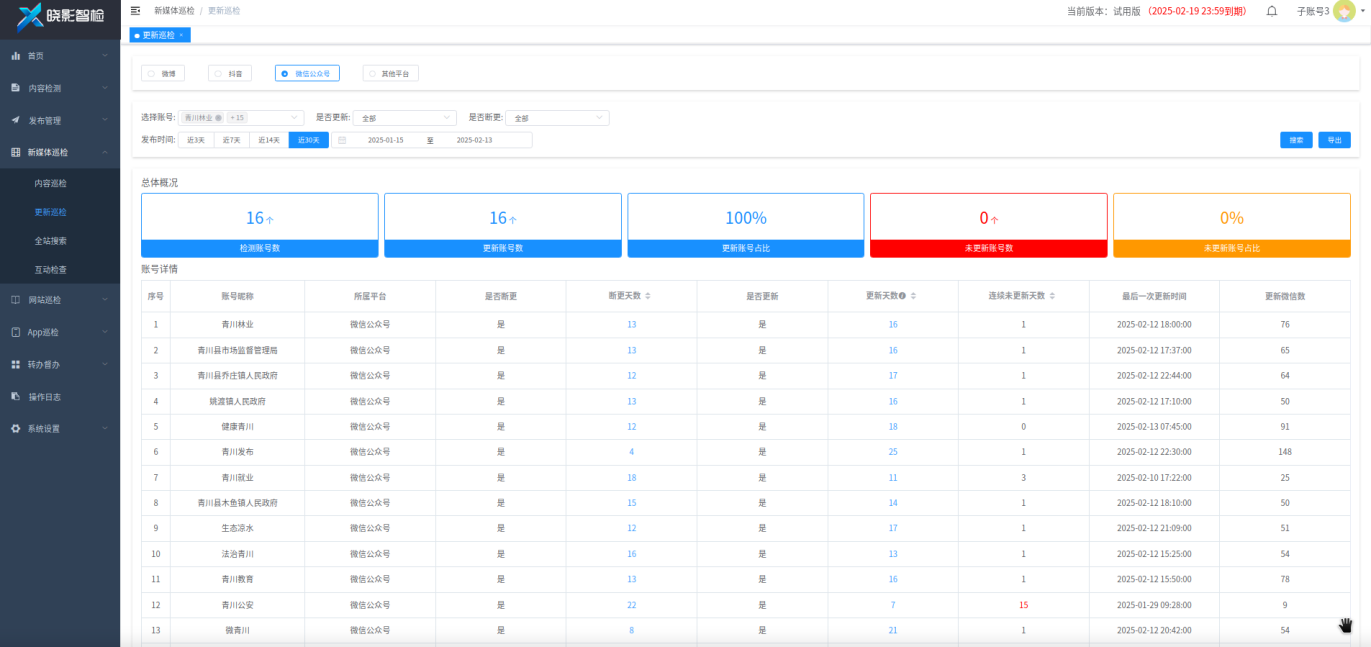1371x647 pixels.
Task: Collapse sidebar using the hamburger menu icon
Action: point(135,10)
